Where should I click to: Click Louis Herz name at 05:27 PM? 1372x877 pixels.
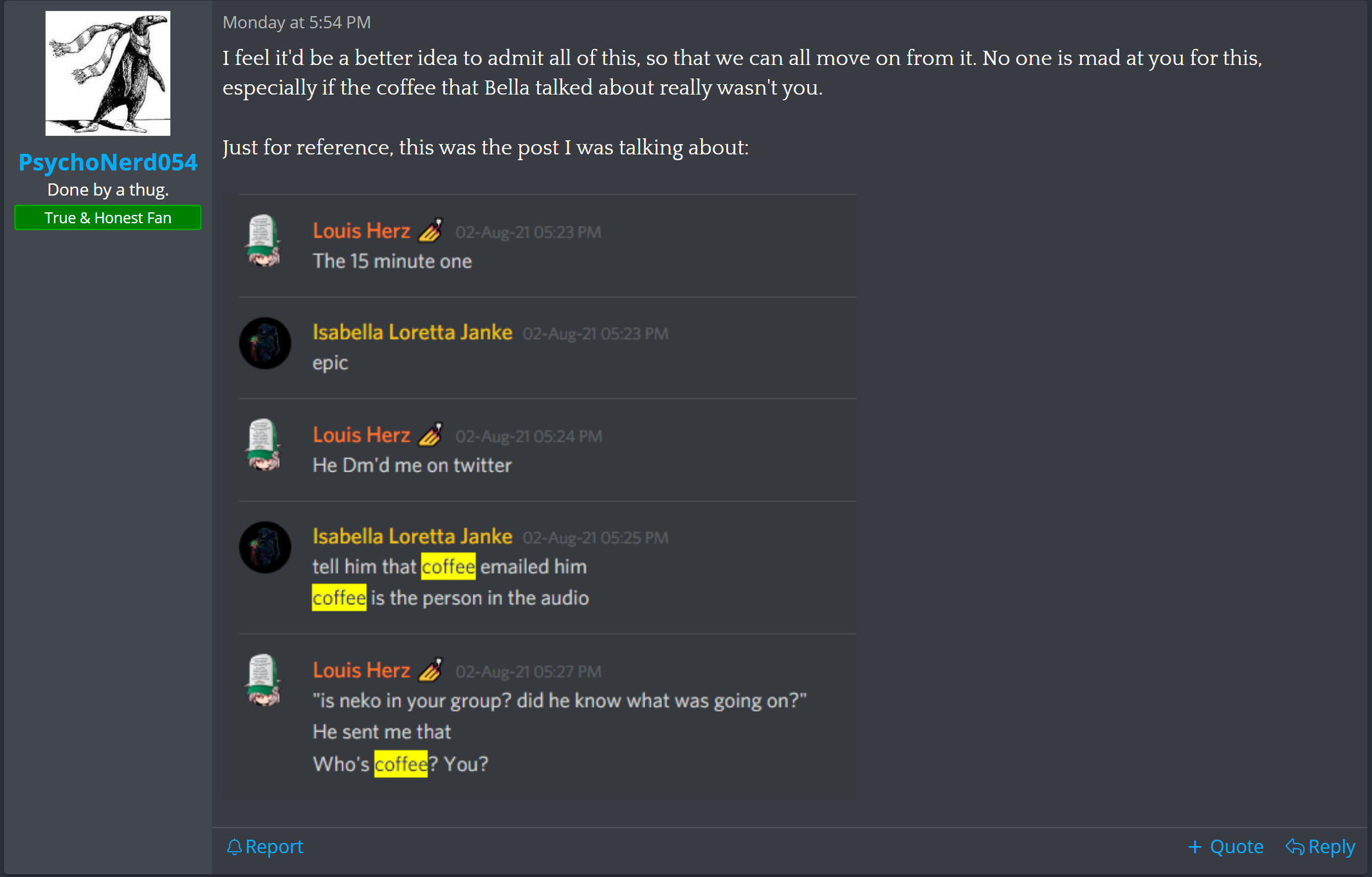point(361,670)
